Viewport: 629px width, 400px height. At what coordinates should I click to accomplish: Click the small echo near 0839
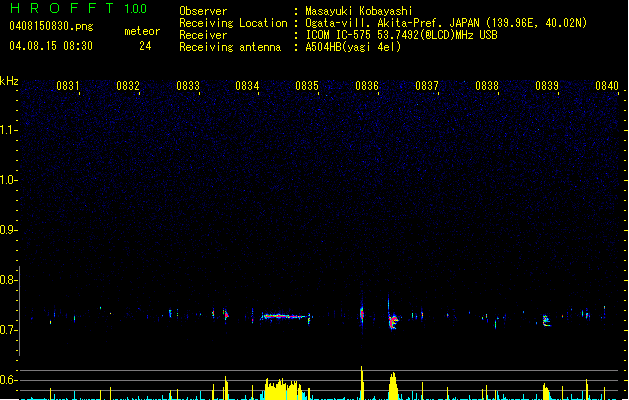(546, 321)
